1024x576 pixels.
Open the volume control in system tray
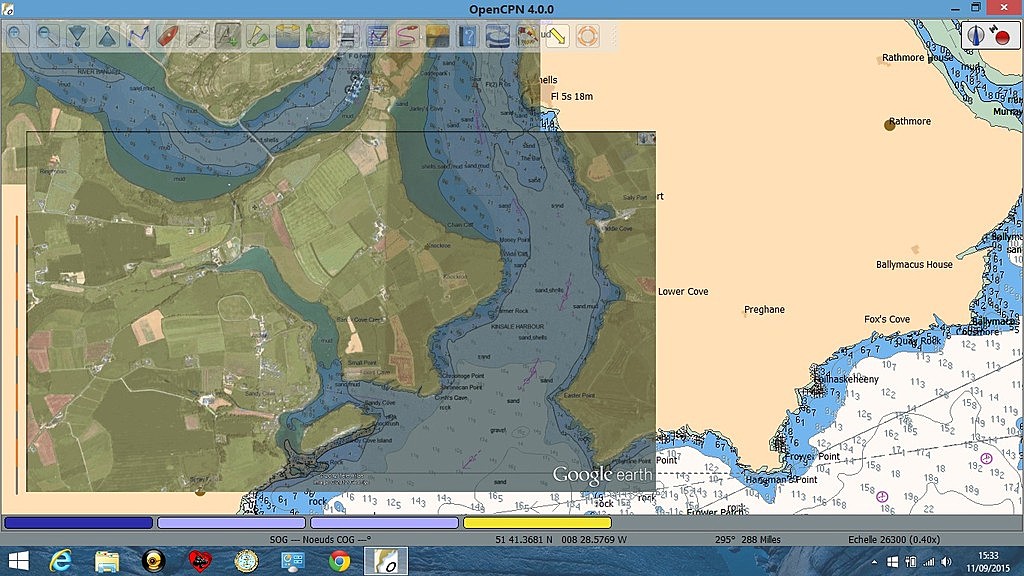click(947, 562)
